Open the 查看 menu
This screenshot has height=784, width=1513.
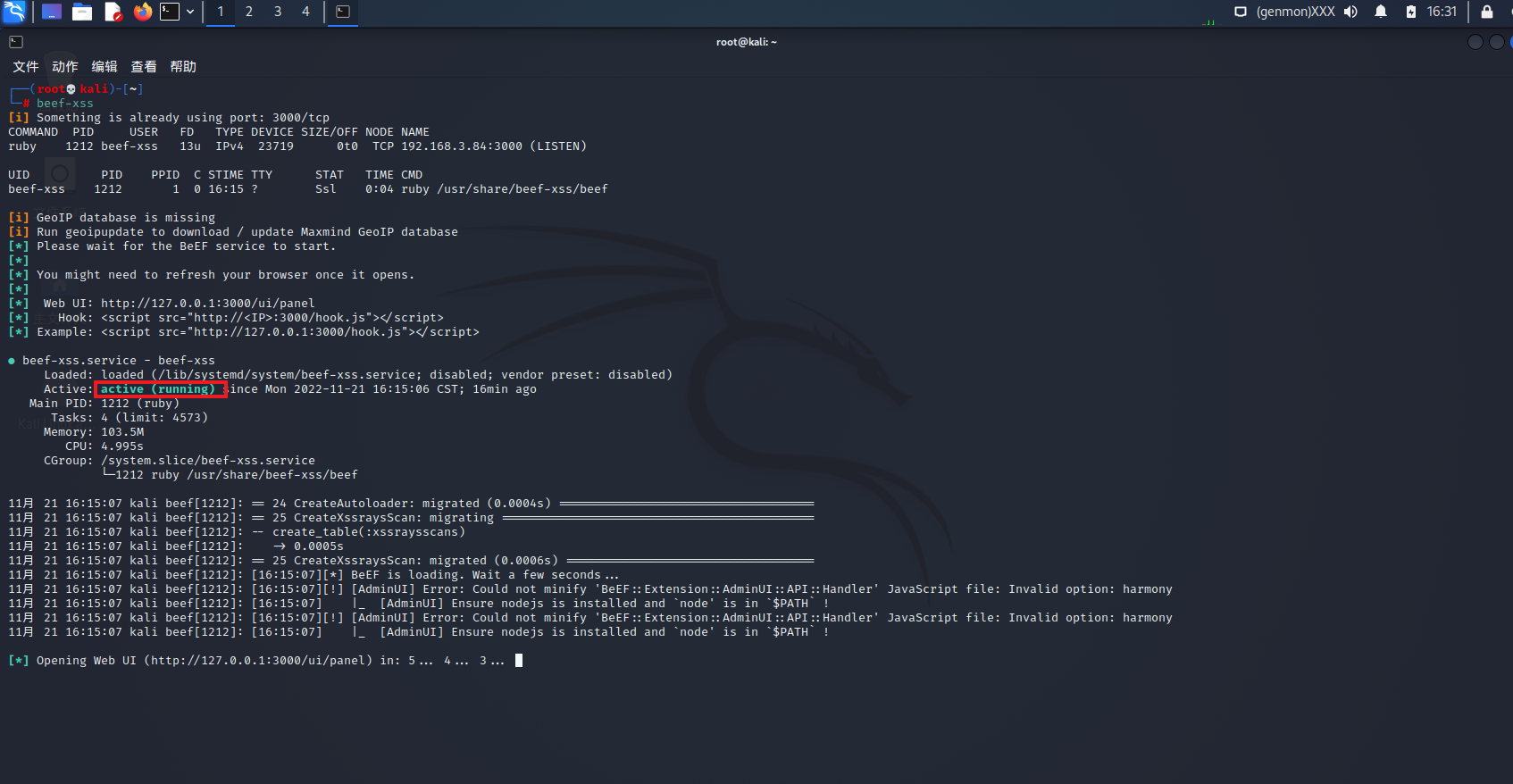pyautogui.click(x=144, y=67)
